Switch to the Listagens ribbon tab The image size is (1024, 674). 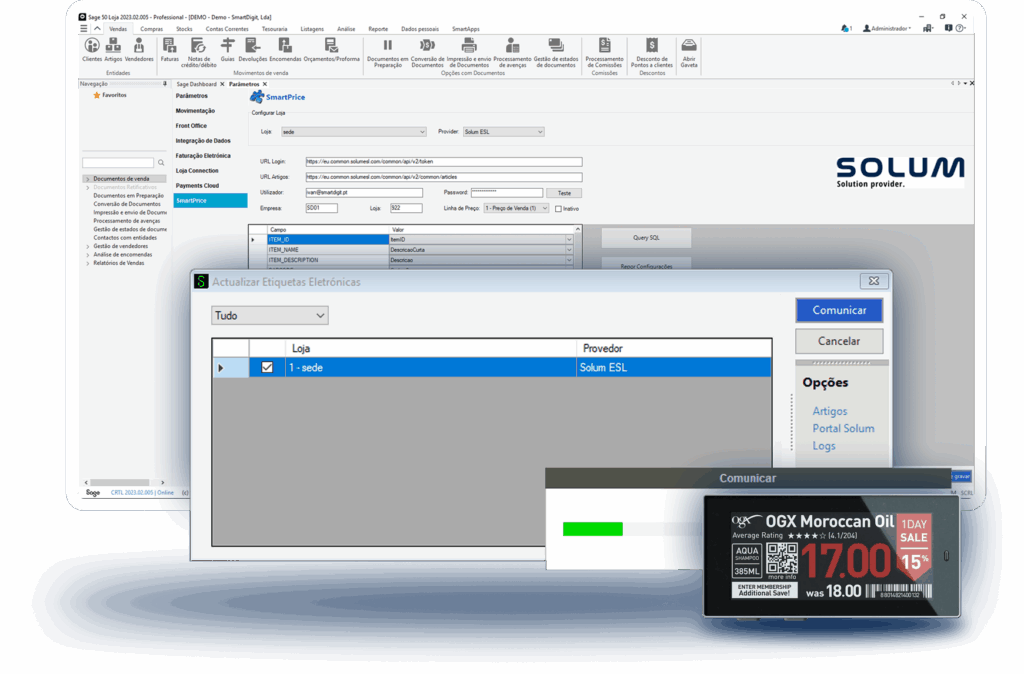click(x=312, y=29)
